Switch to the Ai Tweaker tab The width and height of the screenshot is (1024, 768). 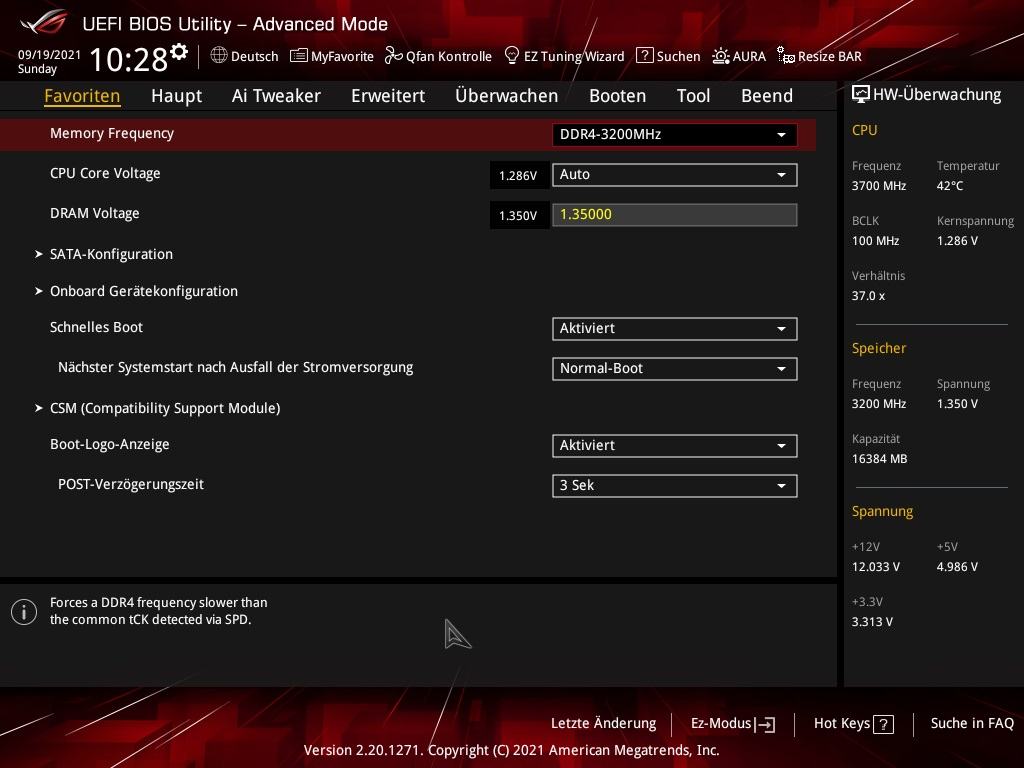[x=276, y=96]
